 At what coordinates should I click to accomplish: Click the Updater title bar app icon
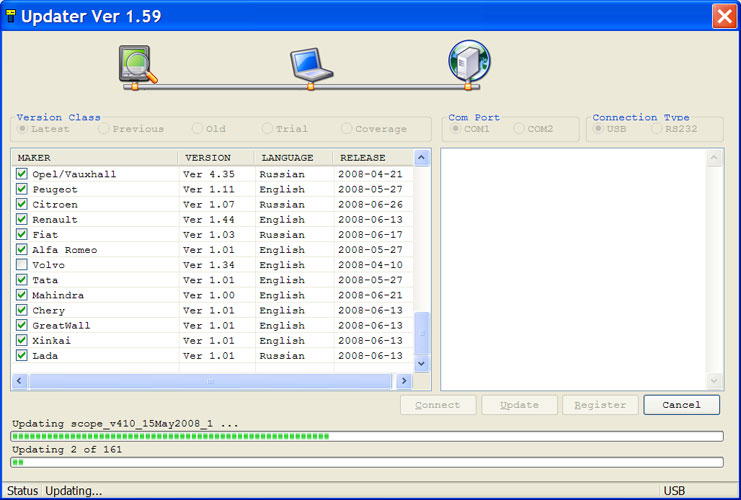tap(10, 16)
